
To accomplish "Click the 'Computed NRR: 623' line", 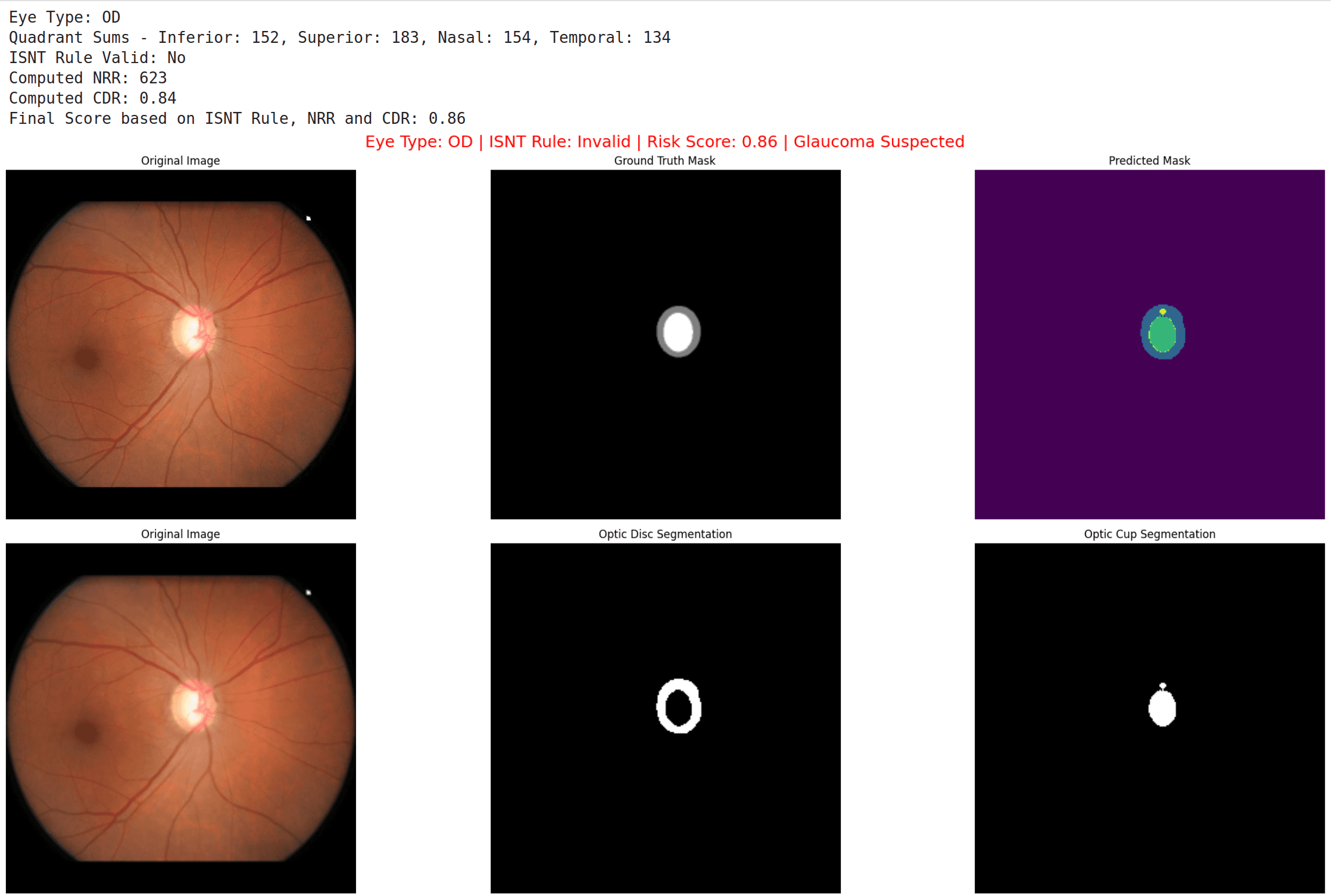I will click(88, 78).
